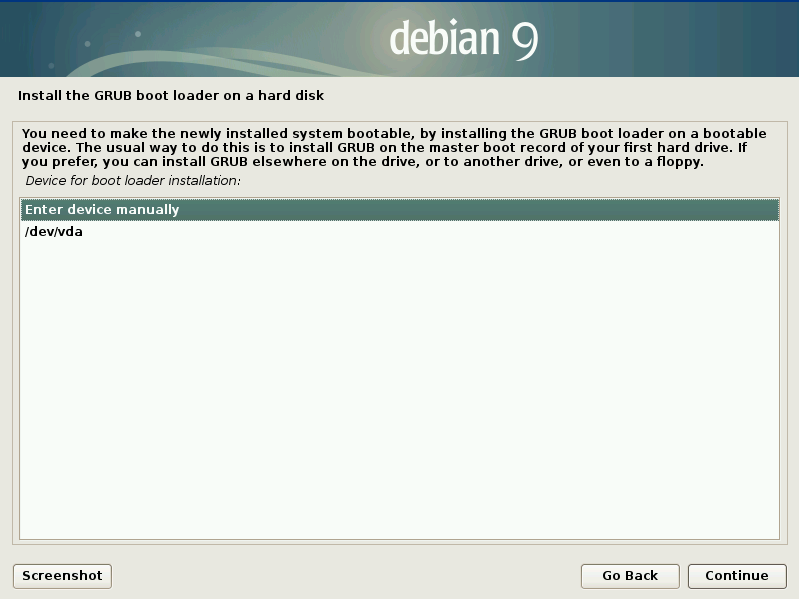799x599 pixels.
Task: Click the numeral 9 in the banner logo
Action: [524, 40]
